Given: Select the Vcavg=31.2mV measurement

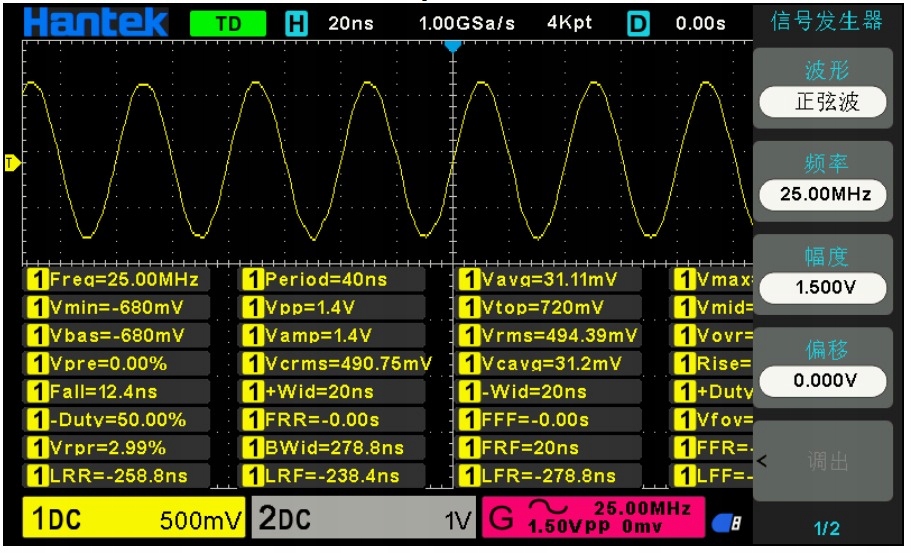Looking at the screenshot, I should point(548,364).
